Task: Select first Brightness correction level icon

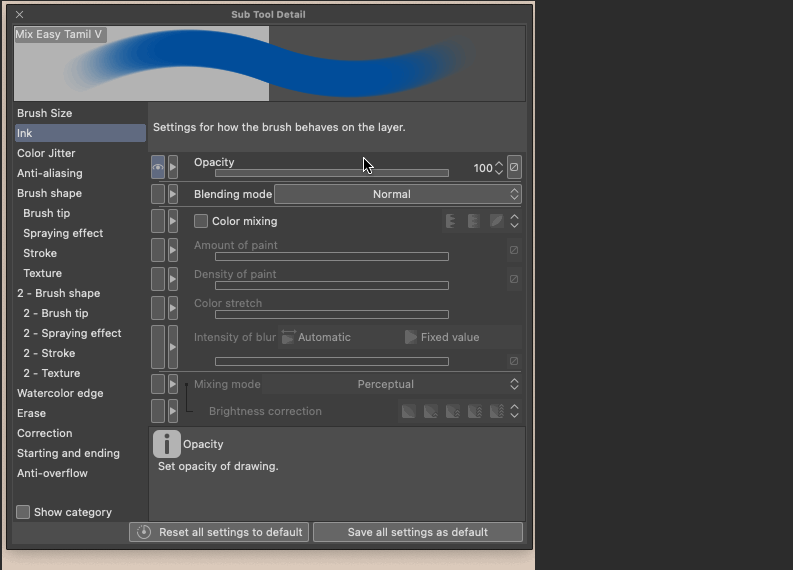Action: tap(409, 411)
